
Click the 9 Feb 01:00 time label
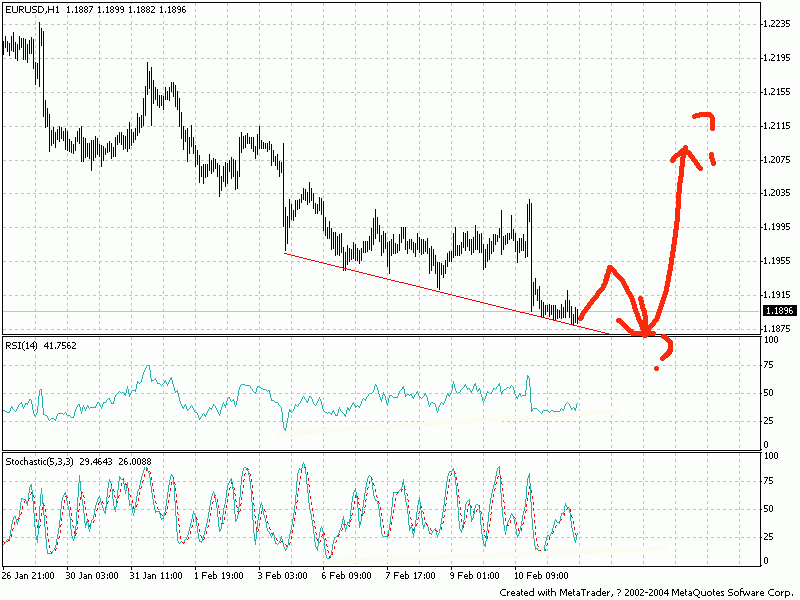coord(474,576)
